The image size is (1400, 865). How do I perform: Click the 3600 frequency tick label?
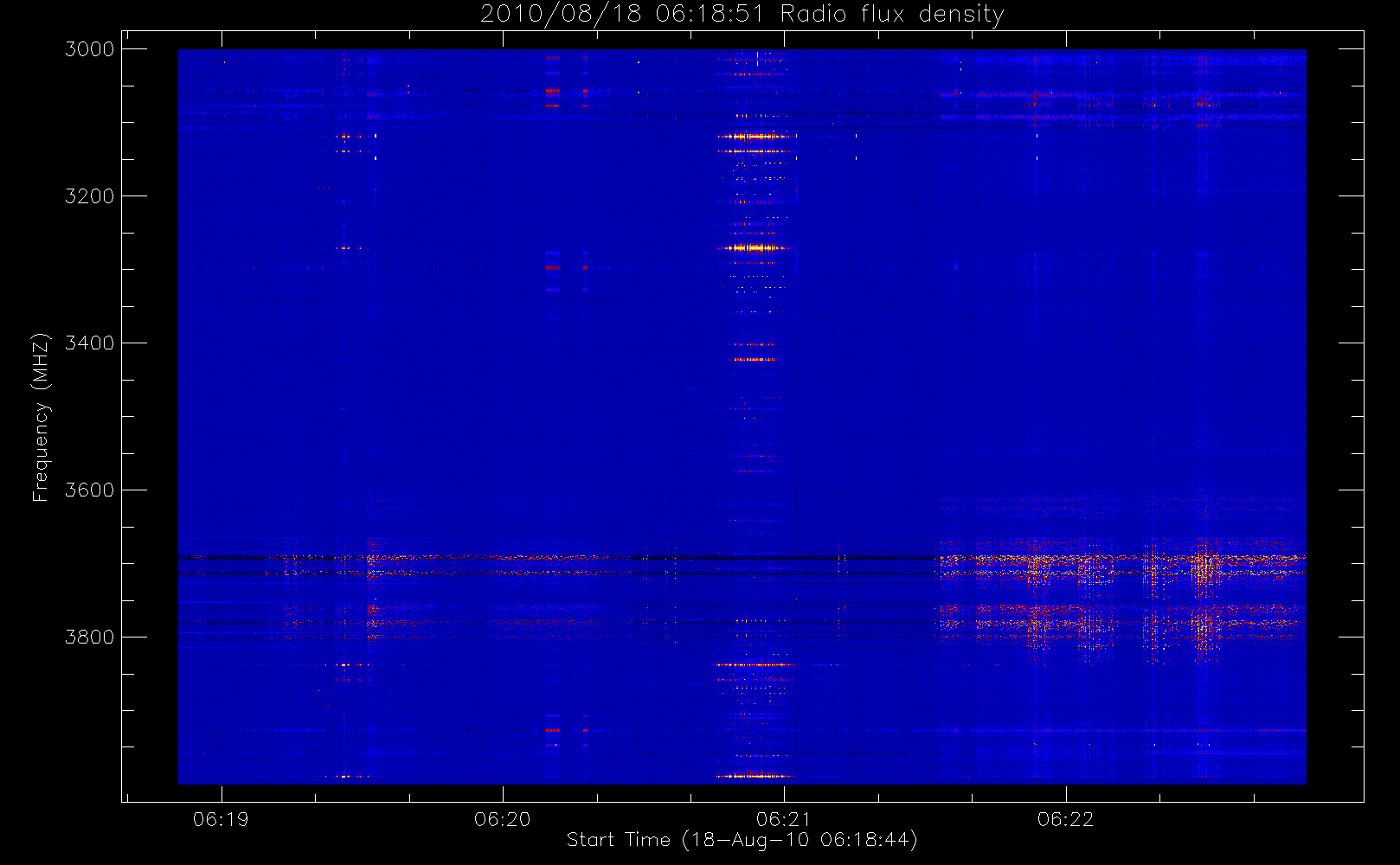90,490
